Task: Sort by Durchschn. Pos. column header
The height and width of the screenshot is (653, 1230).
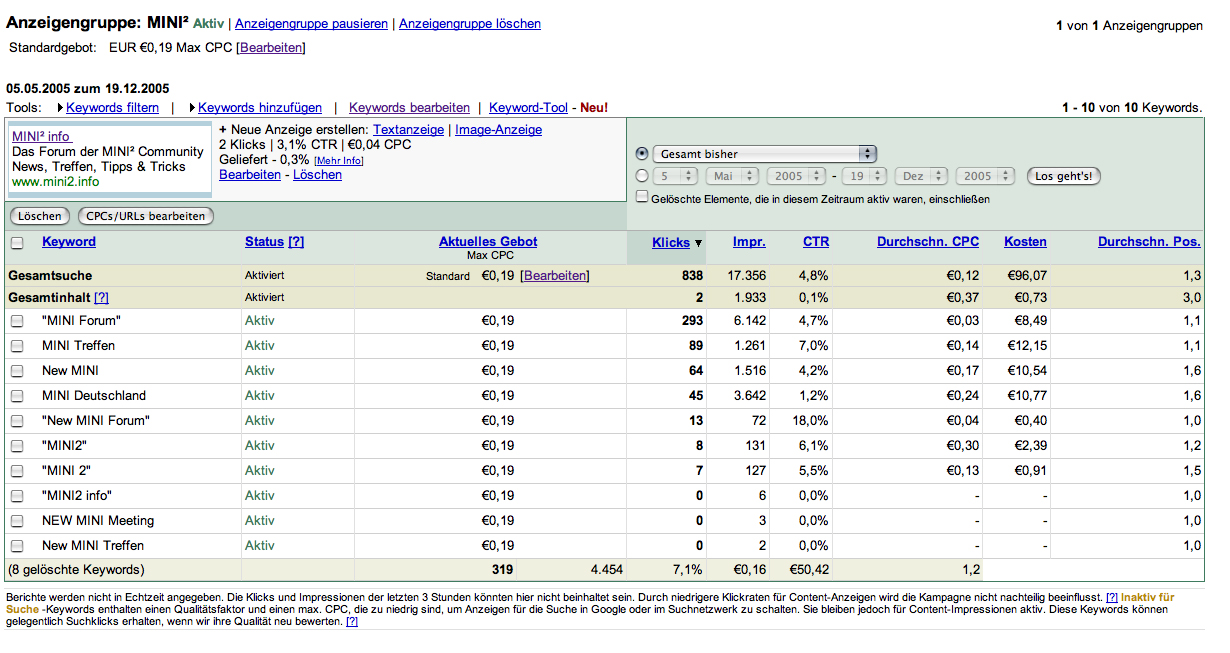Action: pos(1150,242)
